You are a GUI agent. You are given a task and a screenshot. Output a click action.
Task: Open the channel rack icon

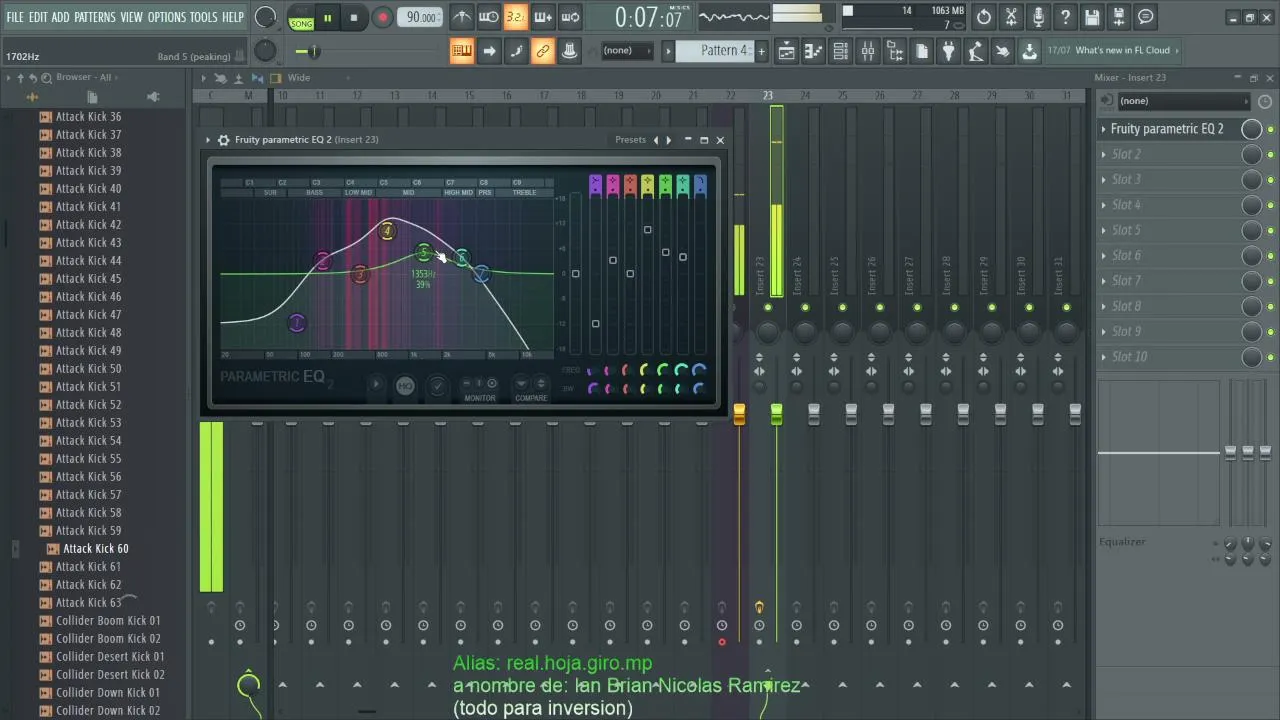coord(841,51)
